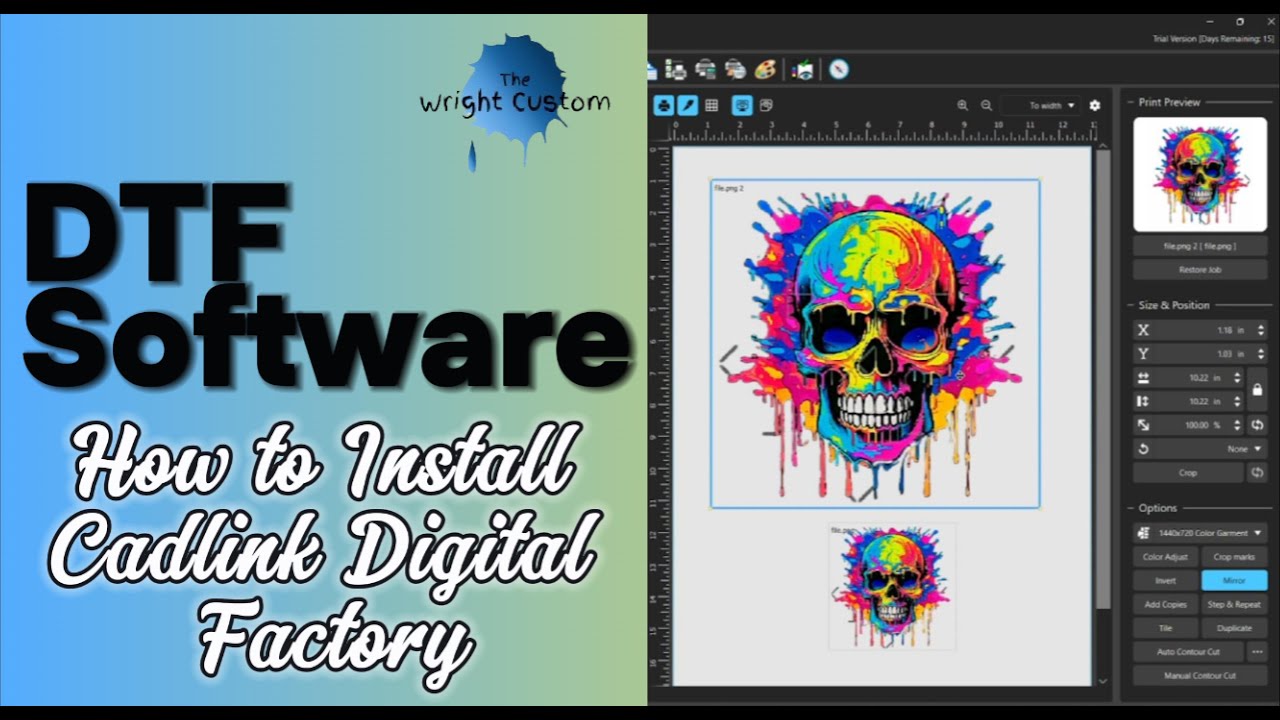Toggle the highlighted Mirror button
The height and width of the screenshot is (720, 1280).
[x=1234, y=581]
